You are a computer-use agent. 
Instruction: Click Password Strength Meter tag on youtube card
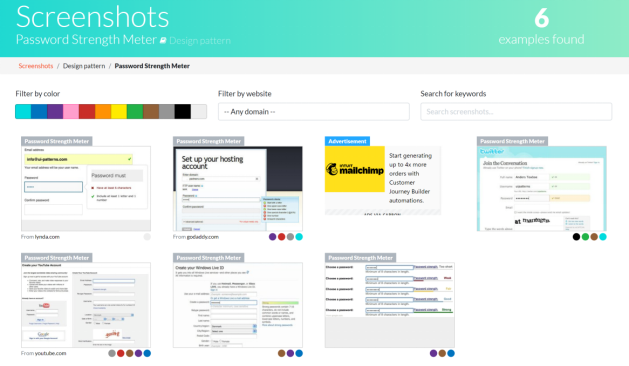pos(57,258)
